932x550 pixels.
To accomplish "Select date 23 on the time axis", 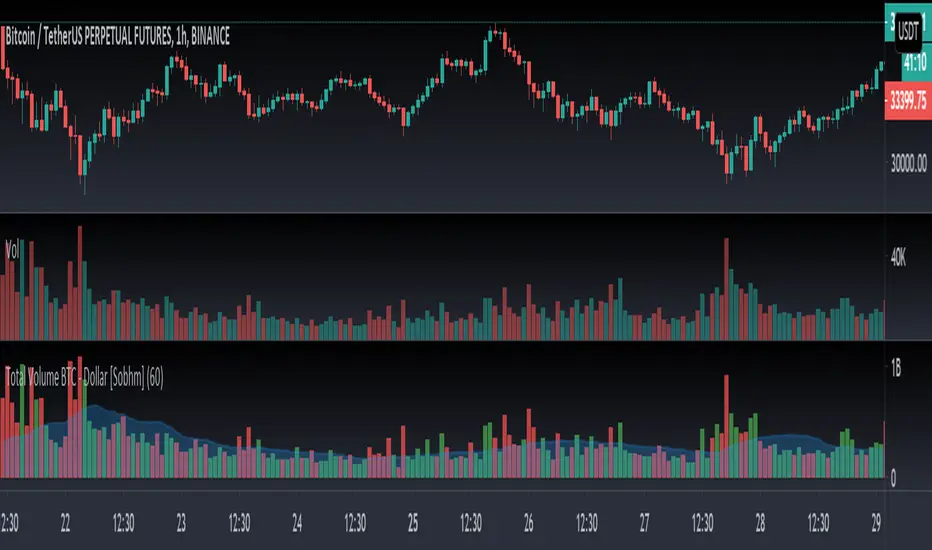I will click(182, 524).
